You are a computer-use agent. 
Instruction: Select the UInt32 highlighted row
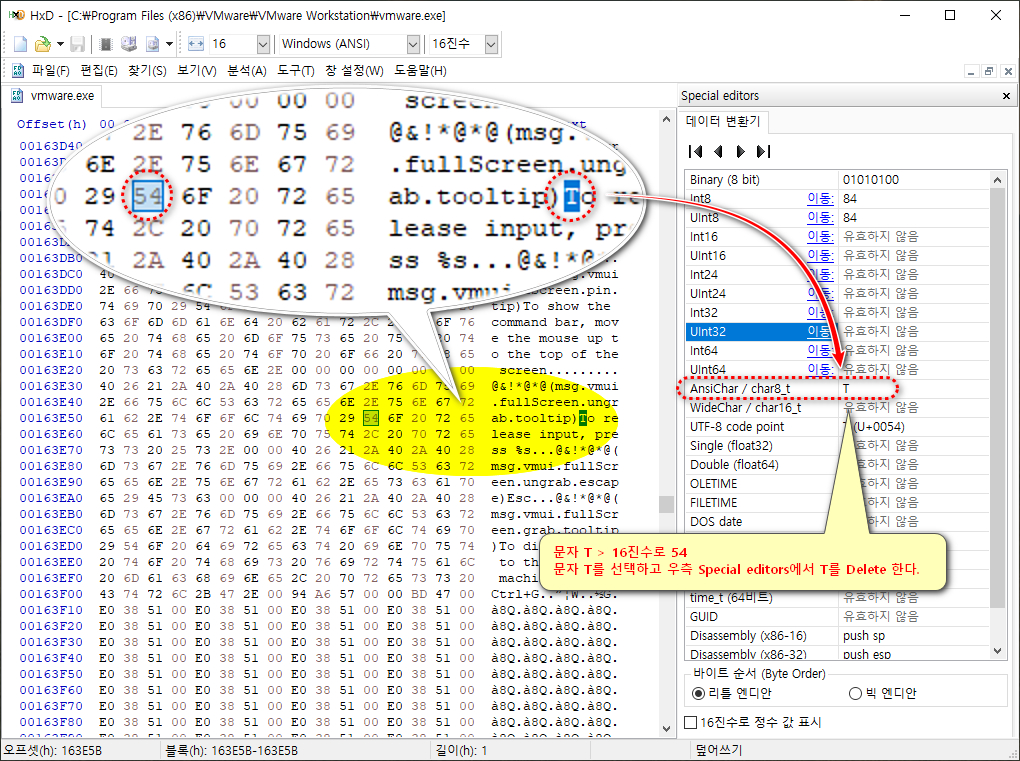tap(837, 332)
